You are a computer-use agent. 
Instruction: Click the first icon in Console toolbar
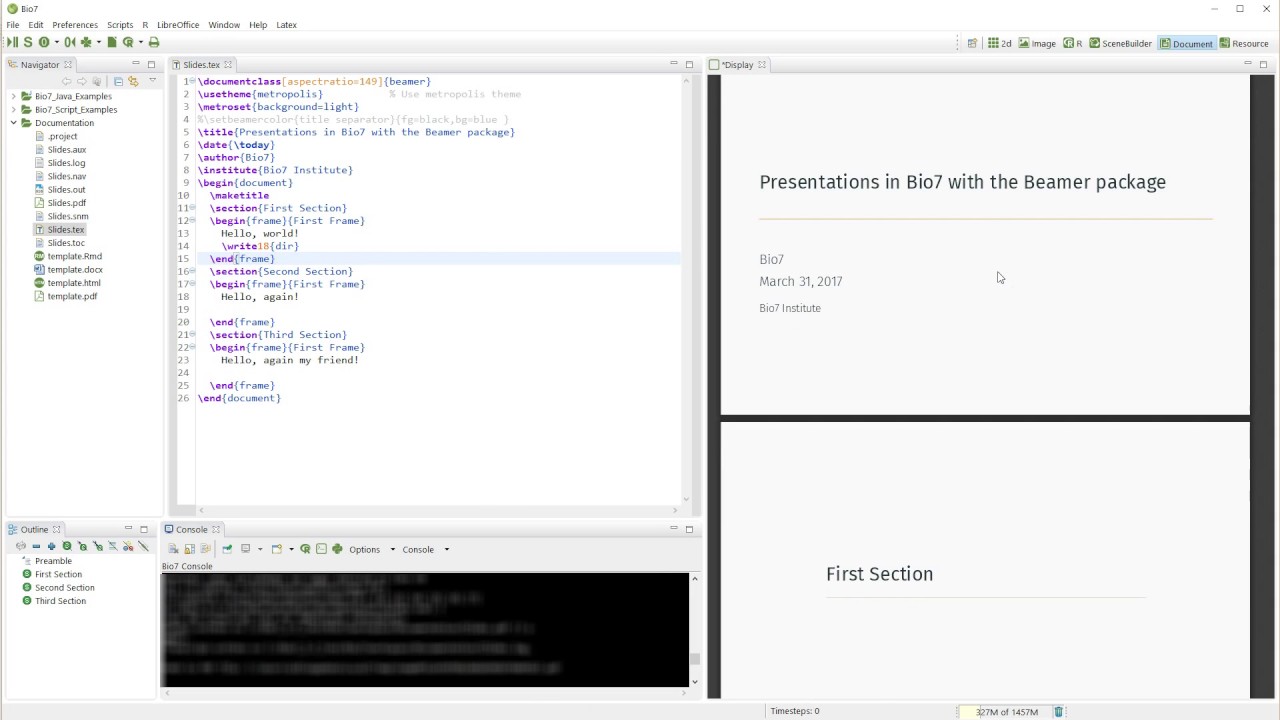(x=173, y=549)
